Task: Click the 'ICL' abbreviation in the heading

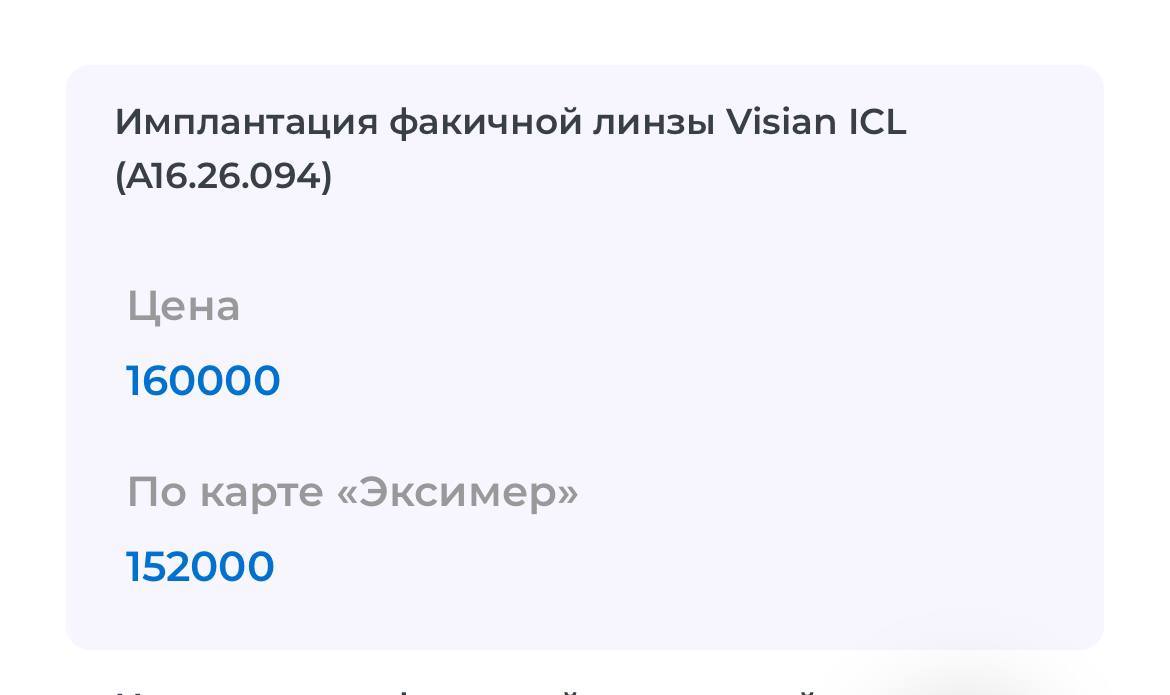Action: 877,122
